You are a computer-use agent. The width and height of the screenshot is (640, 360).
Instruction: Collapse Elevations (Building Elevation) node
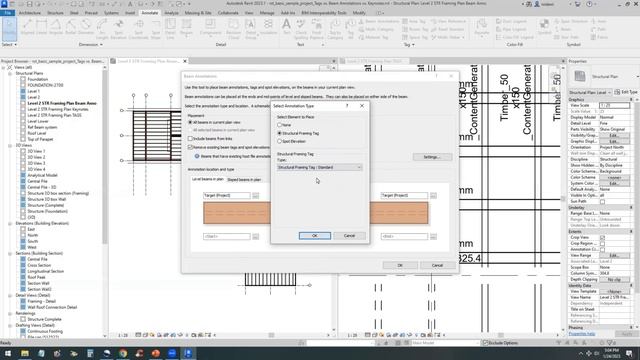point(10,223)
